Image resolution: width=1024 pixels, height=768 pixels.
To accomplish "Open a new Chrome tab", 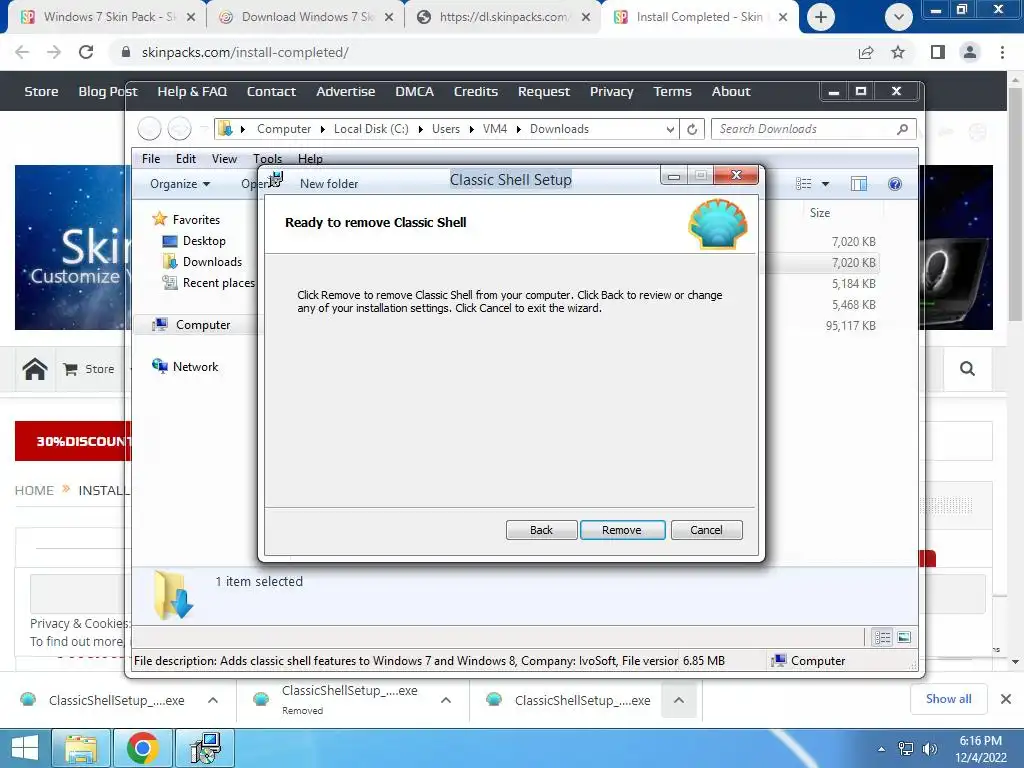I will tap(821, 17).
